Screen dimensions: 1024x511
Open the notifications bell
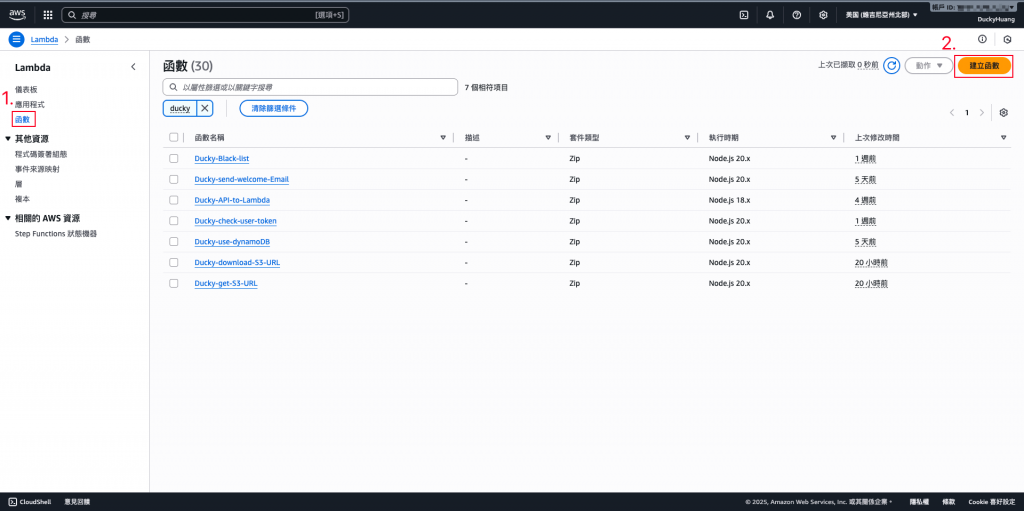point(770,14)
